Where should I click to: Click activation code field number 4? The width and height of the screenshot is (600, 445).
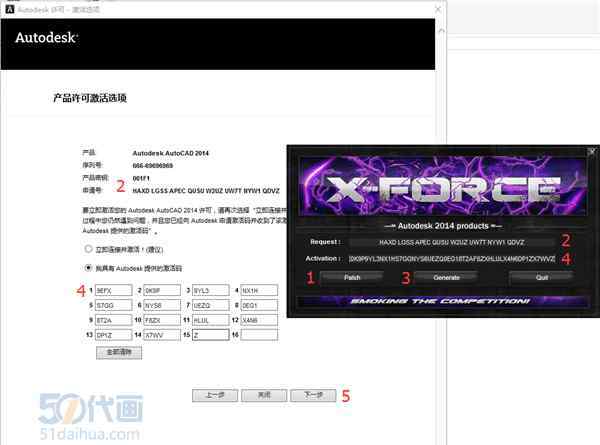(259, 290)
